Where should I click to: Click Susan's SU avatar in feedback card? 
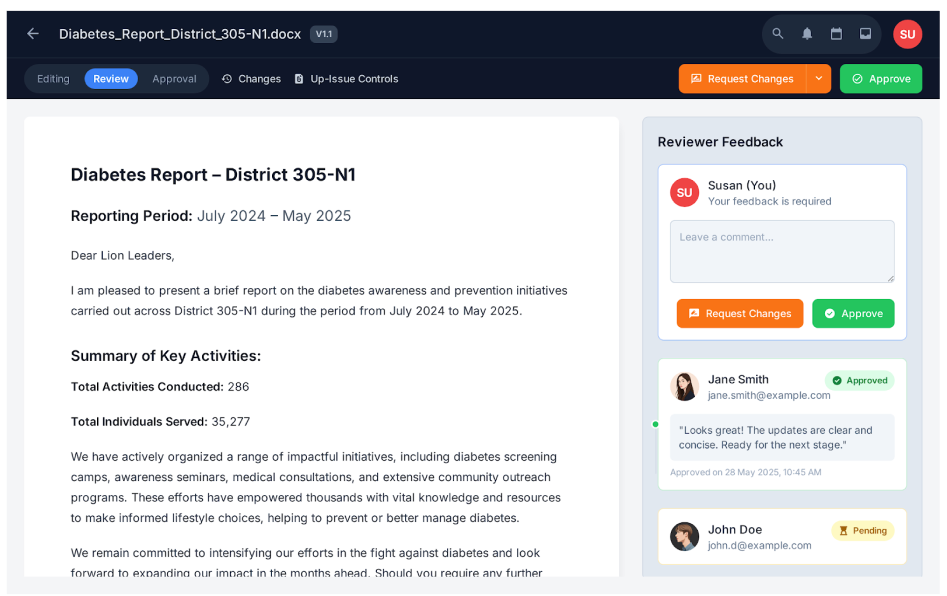coord(684,193)
